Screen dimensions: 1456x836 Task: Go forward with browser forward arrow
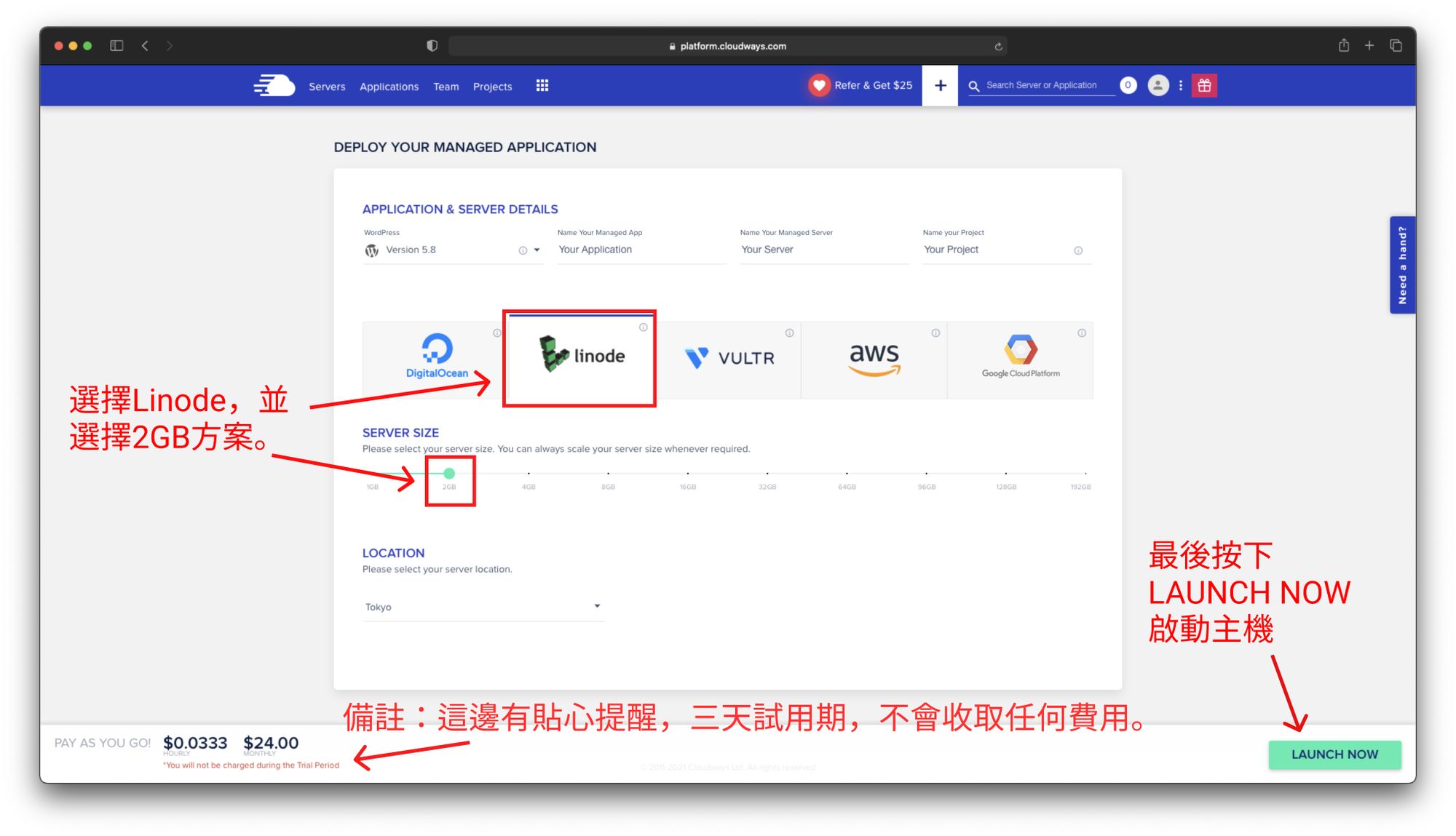point(170,46)
